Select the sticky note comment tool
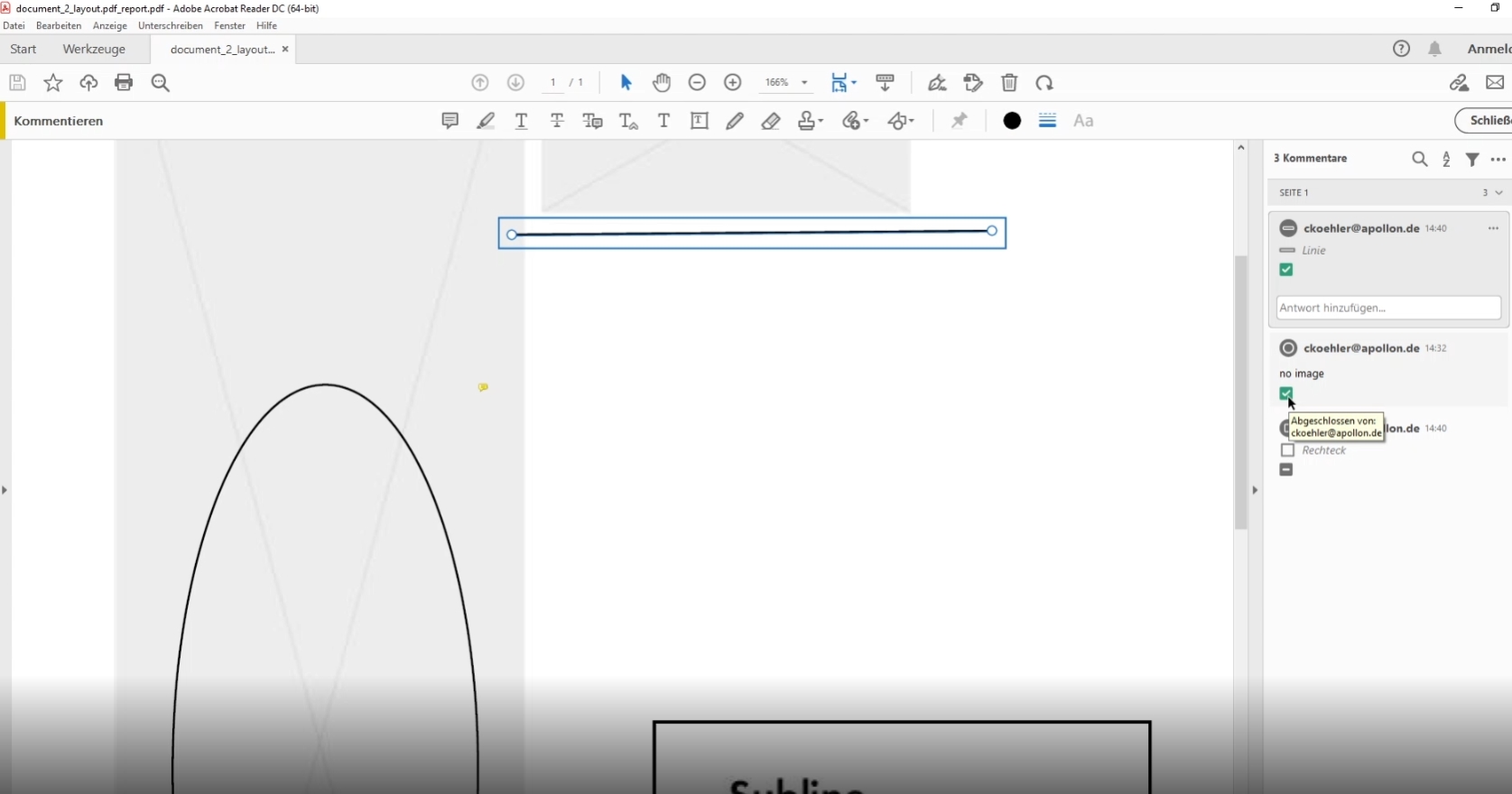Image resolution: width=1512 pixels, height=794 pixels. coord(450,121)
